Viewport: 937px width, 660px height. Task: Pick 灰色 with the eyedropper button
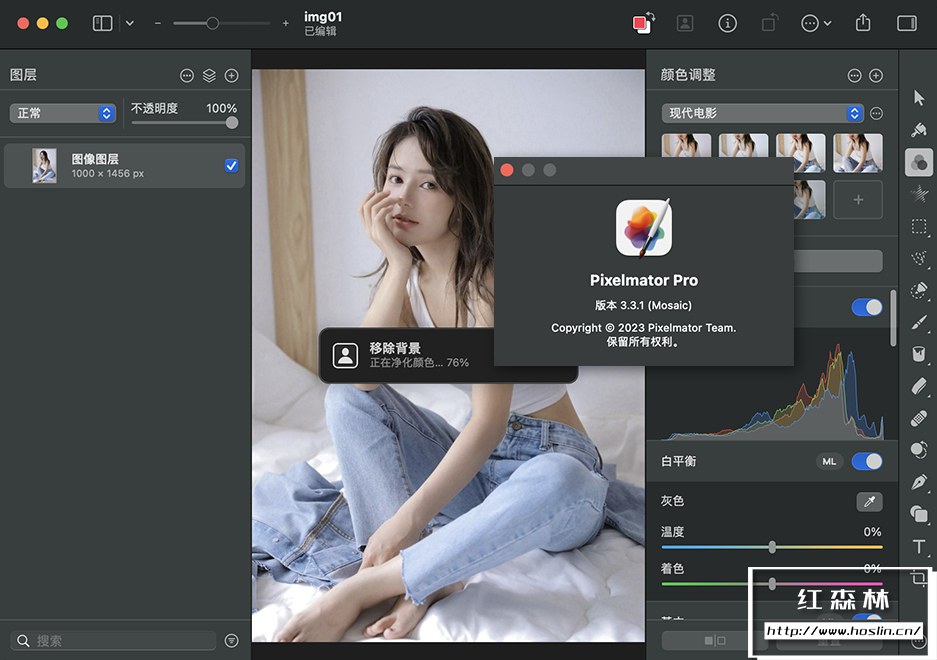(x=869, y=502)
